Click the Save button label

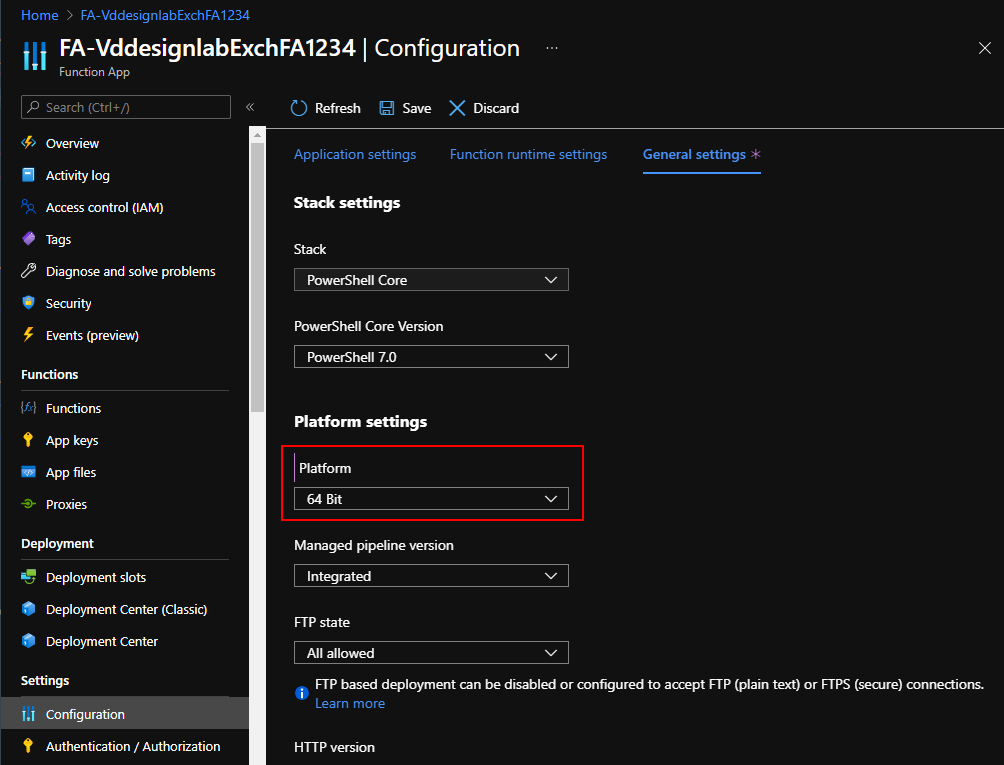[416, 108]
